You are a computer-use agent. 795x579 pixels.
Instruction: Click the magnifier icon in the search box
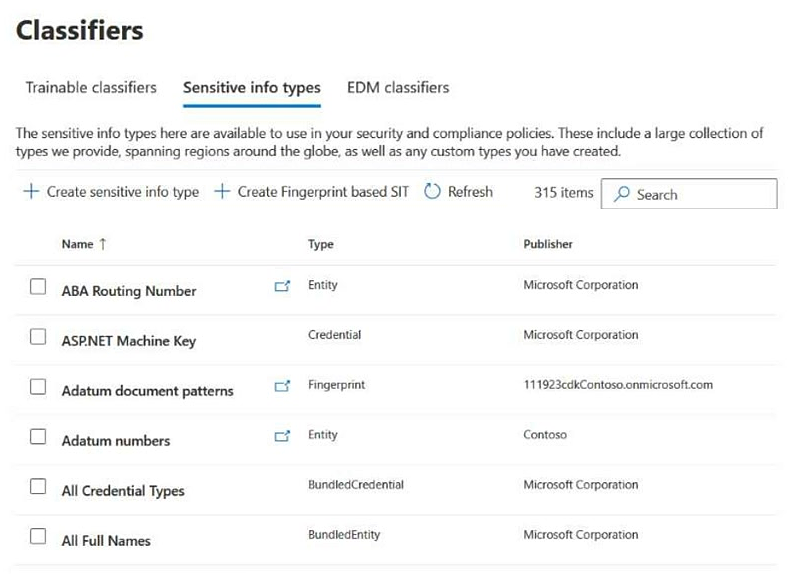[621, 194]
